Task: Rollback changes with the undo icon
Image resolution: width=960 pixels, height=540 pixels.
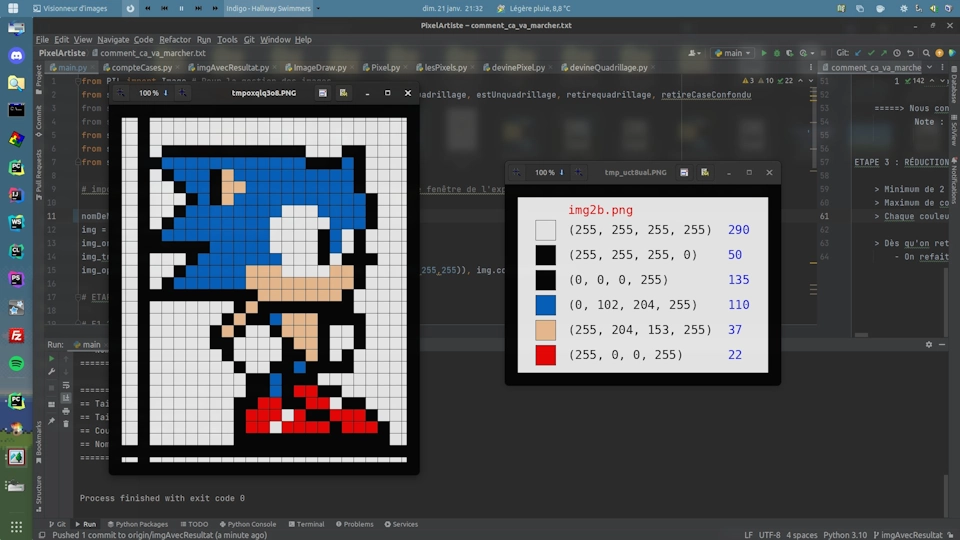Action: (x=910, y=53)
